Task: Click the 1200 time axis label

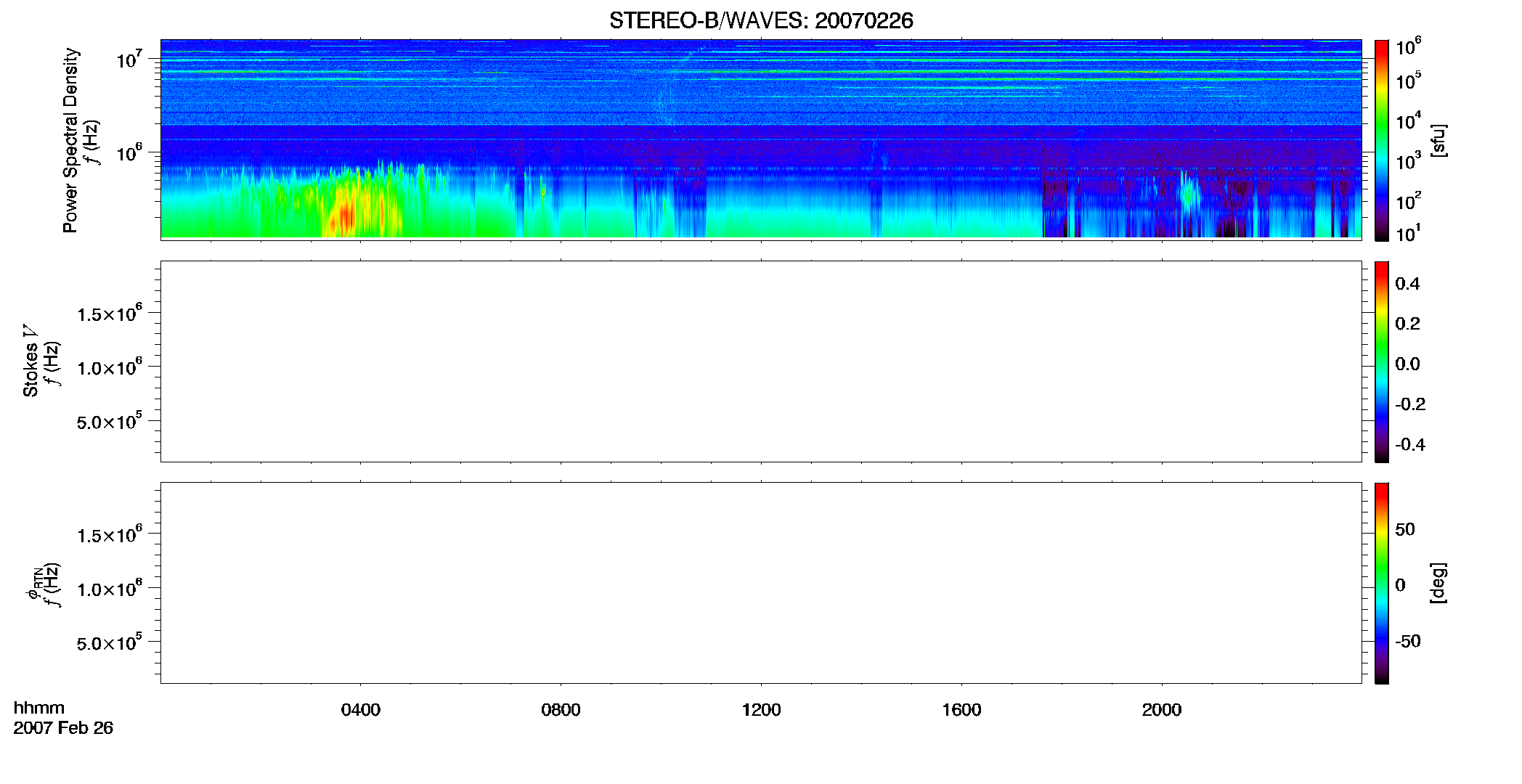Action: point(761,710)
